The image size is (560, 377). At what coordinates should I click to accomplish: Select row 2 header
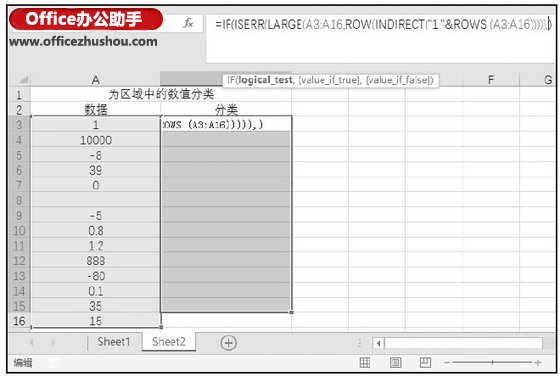19,110
